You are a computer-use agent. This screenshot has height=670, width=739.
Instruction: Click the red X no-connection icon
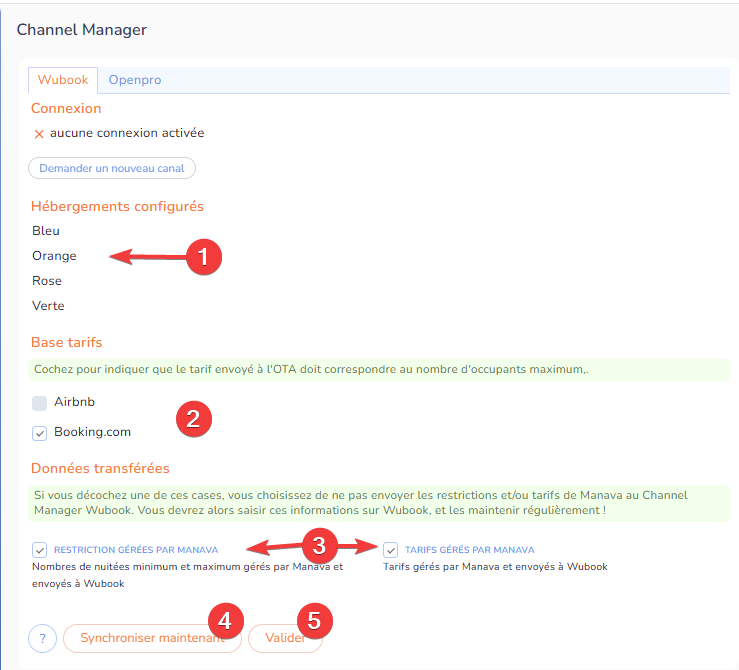pyautogui.click(x=39, y=133)
